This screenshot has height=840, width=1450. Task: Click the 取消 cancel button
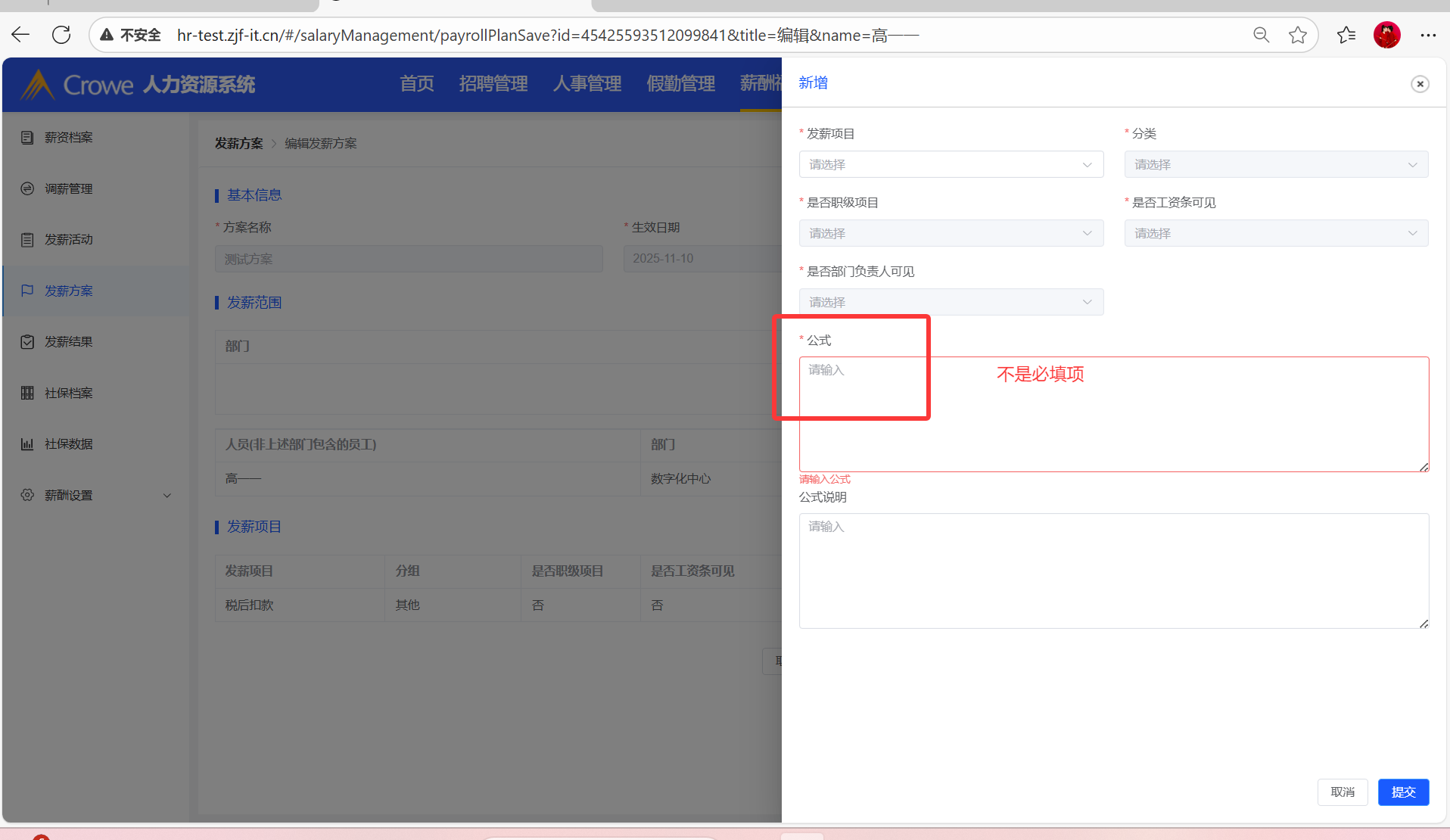[1343, 792]
